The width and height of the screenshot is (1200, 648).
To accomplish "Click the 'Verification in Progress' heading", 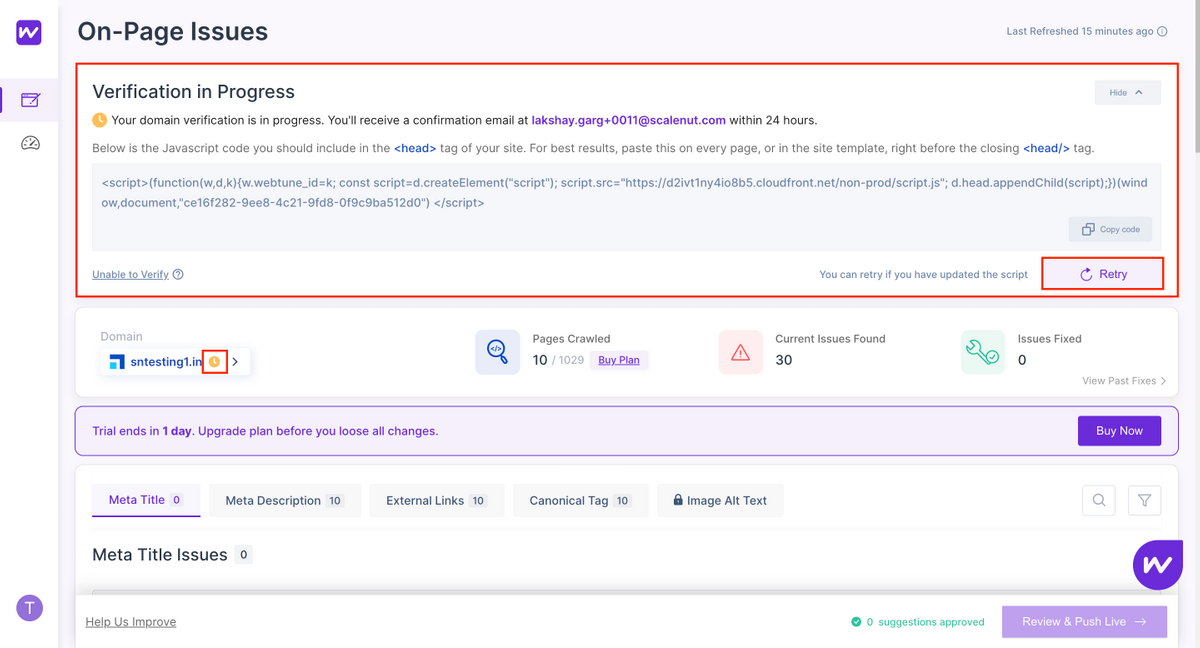I will click(x=193, y=92).
